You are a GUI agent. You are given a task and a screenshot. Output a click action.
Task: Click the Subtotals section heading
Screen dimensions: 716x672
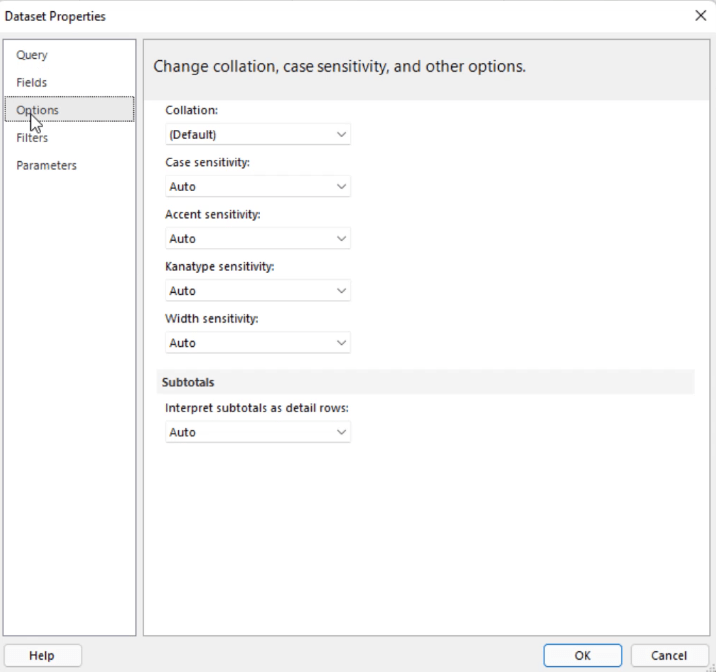[x=188, y=382]
